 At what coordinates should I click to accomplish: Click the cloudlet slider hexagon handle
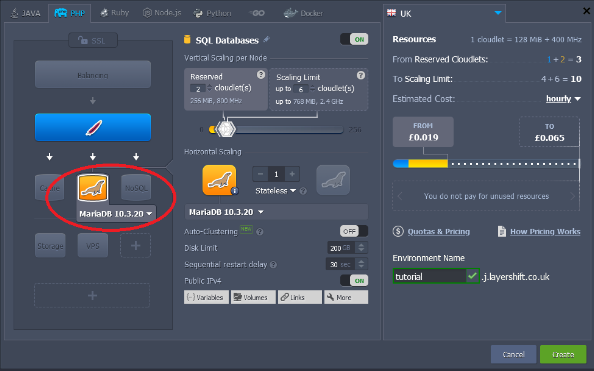(x=225, y=129)
